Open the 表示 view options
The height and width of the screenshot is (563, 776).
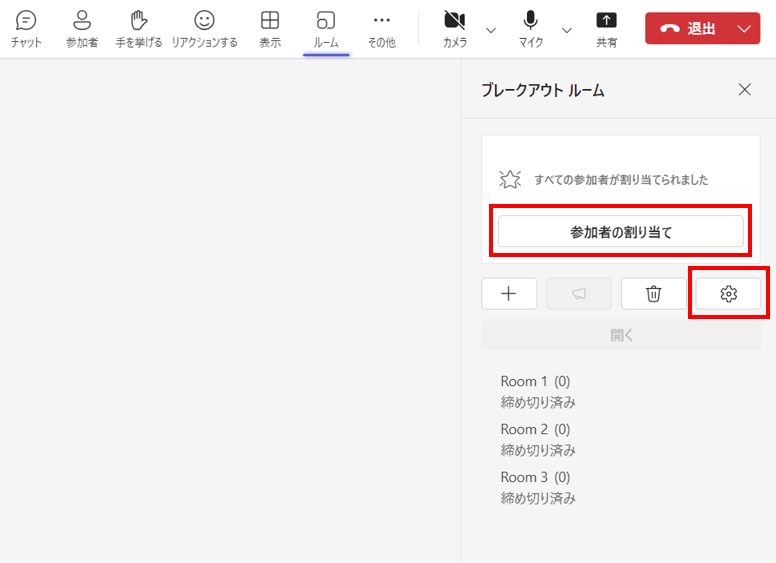[270, 30]
